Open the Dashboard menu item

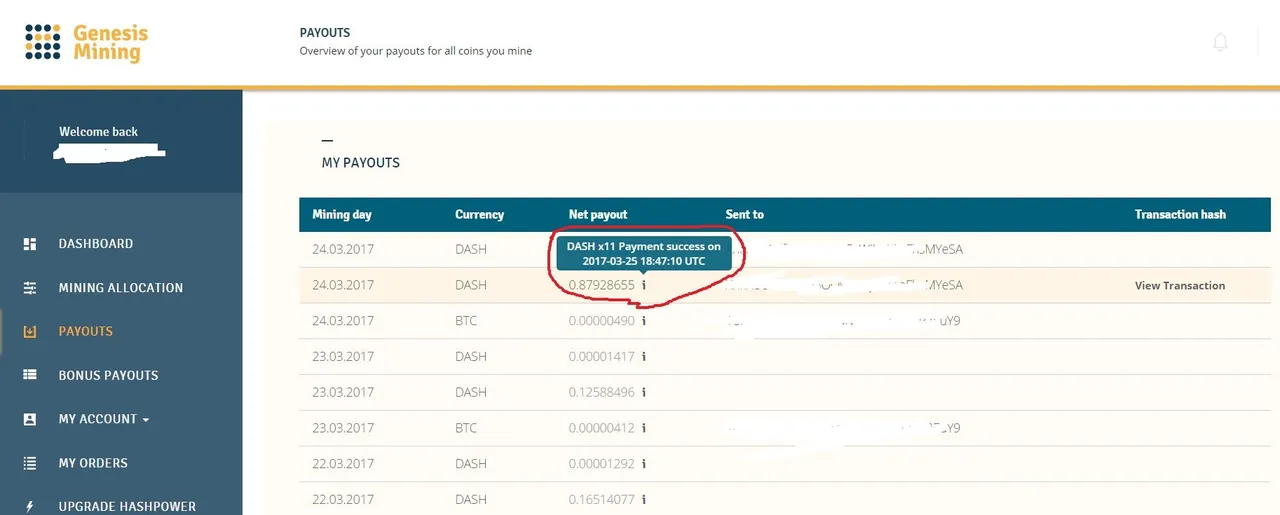[96, 244]
